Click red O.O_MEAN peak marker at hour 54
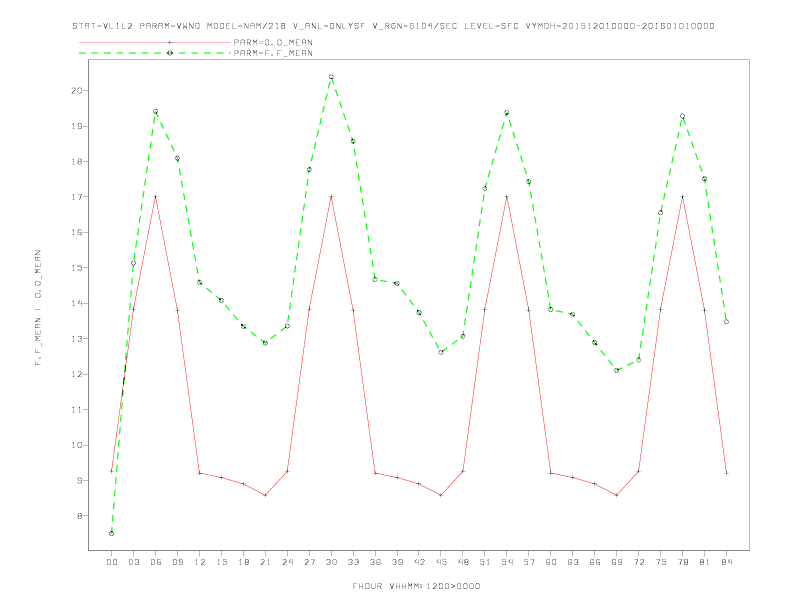792x612 pixels. click(507, 197)
